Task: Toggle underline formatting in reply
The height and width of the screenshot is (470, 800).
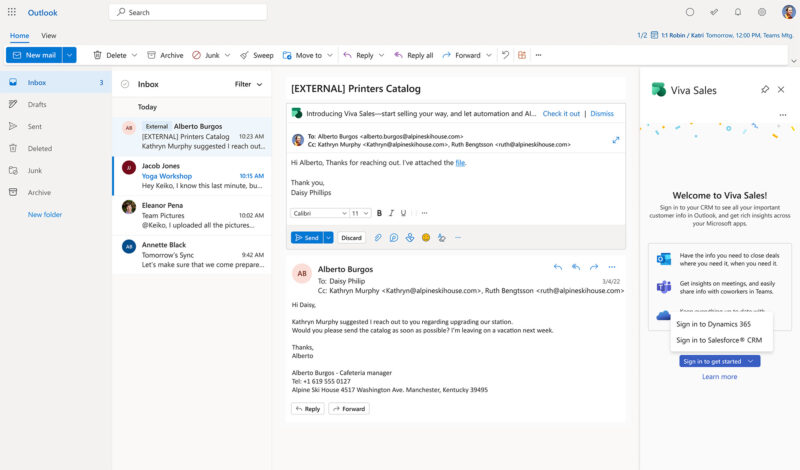Action: (x=404, y=213)
